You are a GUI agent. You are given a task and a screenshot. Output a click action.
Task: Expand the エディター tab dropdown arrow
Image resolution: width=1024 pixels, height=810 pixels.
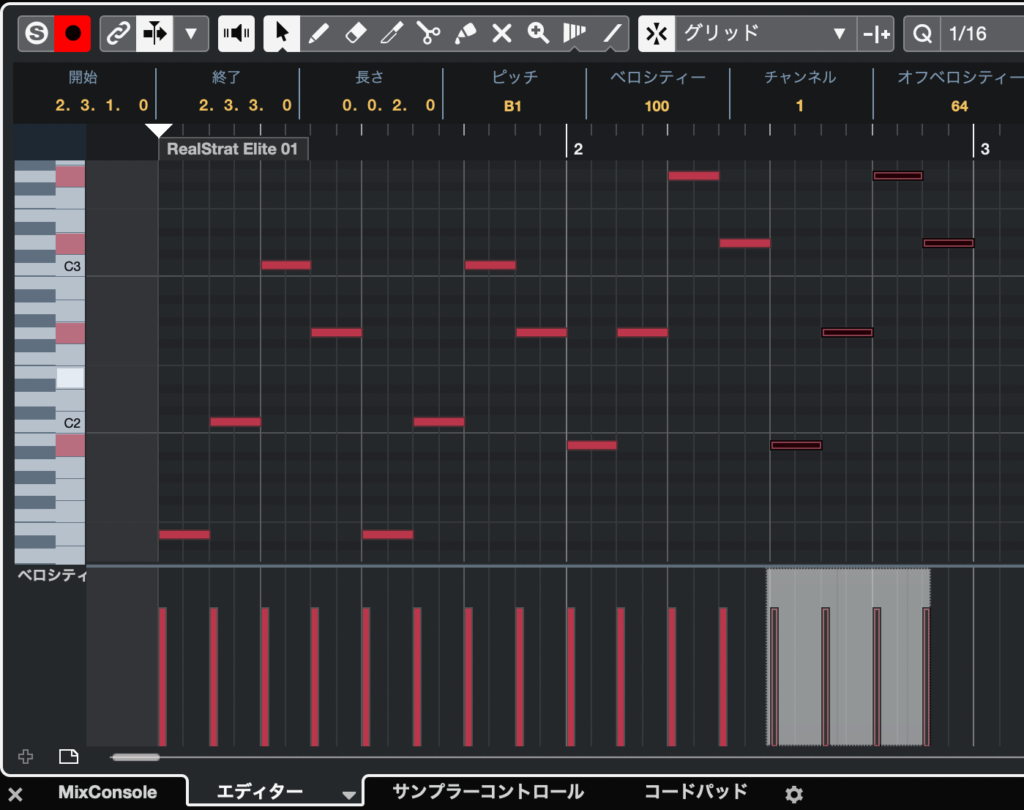(349, 795)
